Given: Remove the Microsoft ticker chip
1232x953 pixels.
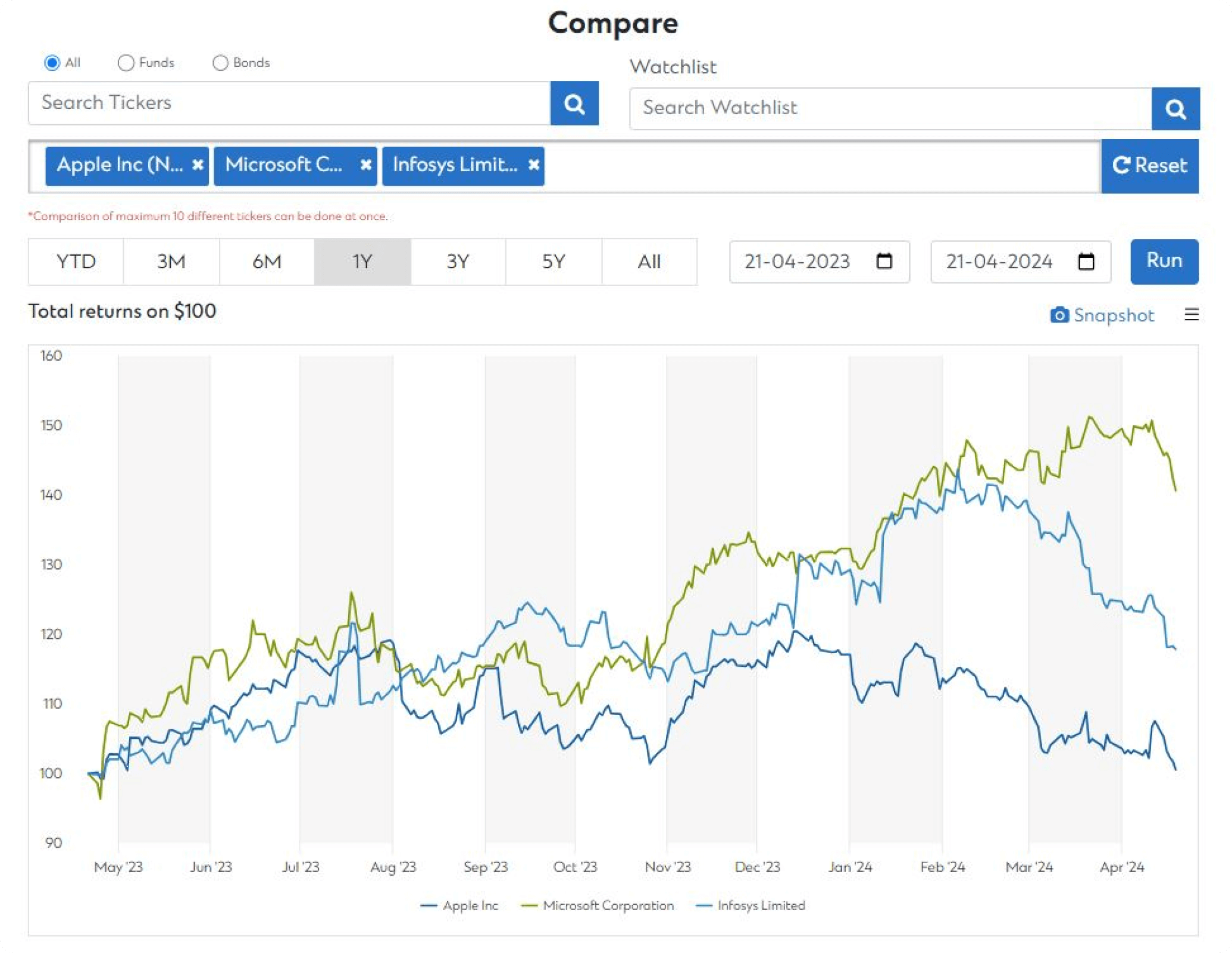Looking at the screenshot, I should [x=365, y=165].
